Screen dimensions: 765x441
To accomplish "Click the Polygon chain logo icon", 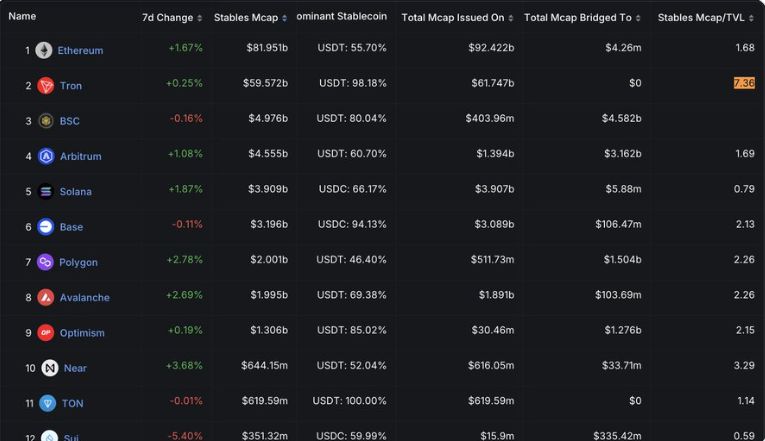I will [x=45, y=262].
